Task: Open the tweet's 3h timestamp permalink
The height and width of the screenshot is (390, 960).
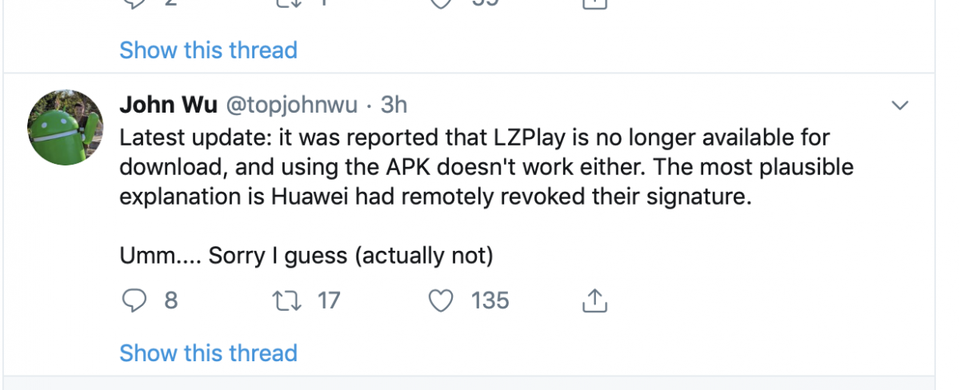Action: (394, 105)
